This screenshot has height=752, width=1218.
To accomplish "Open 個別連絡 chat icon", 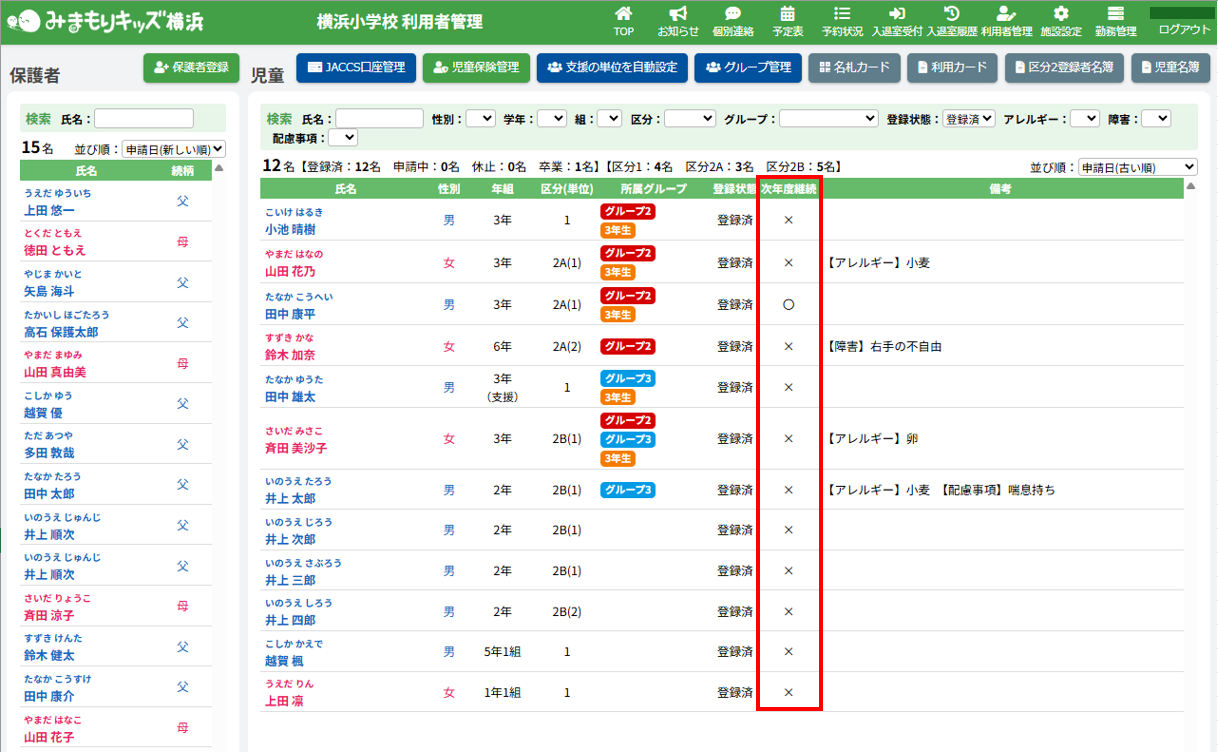I will pyautogui.click(x=732, y=14).
